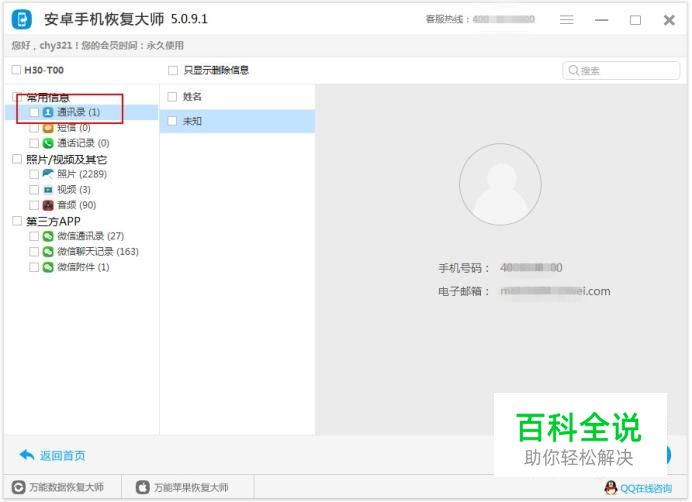The image size is (692, 502).
Task: Tick the 照片 (2289) checkbox
Action: click(34, 174)
